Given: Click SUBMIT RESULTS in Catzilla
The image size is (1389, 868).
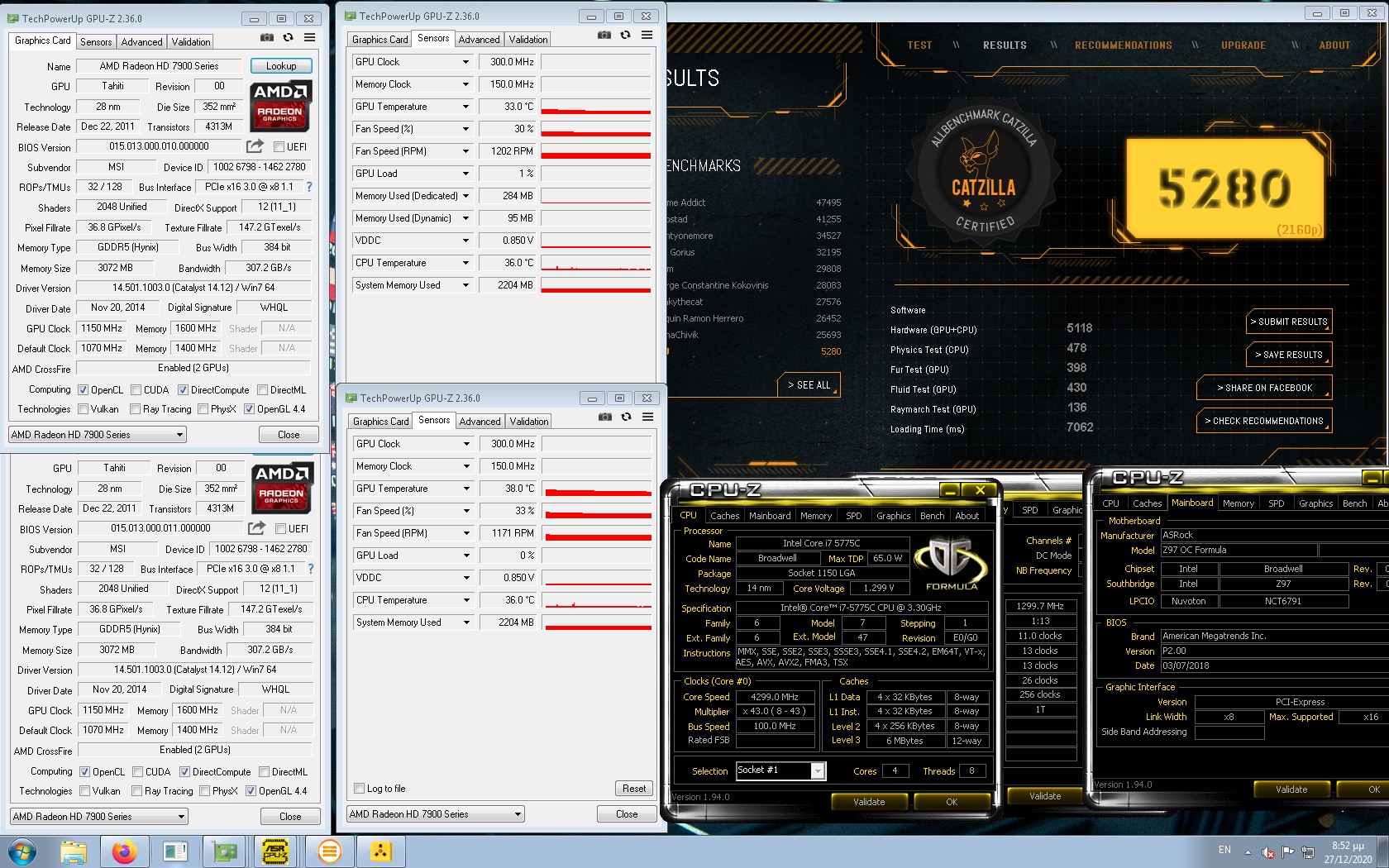Looking at the screenshot, I should pos(1289,322).
